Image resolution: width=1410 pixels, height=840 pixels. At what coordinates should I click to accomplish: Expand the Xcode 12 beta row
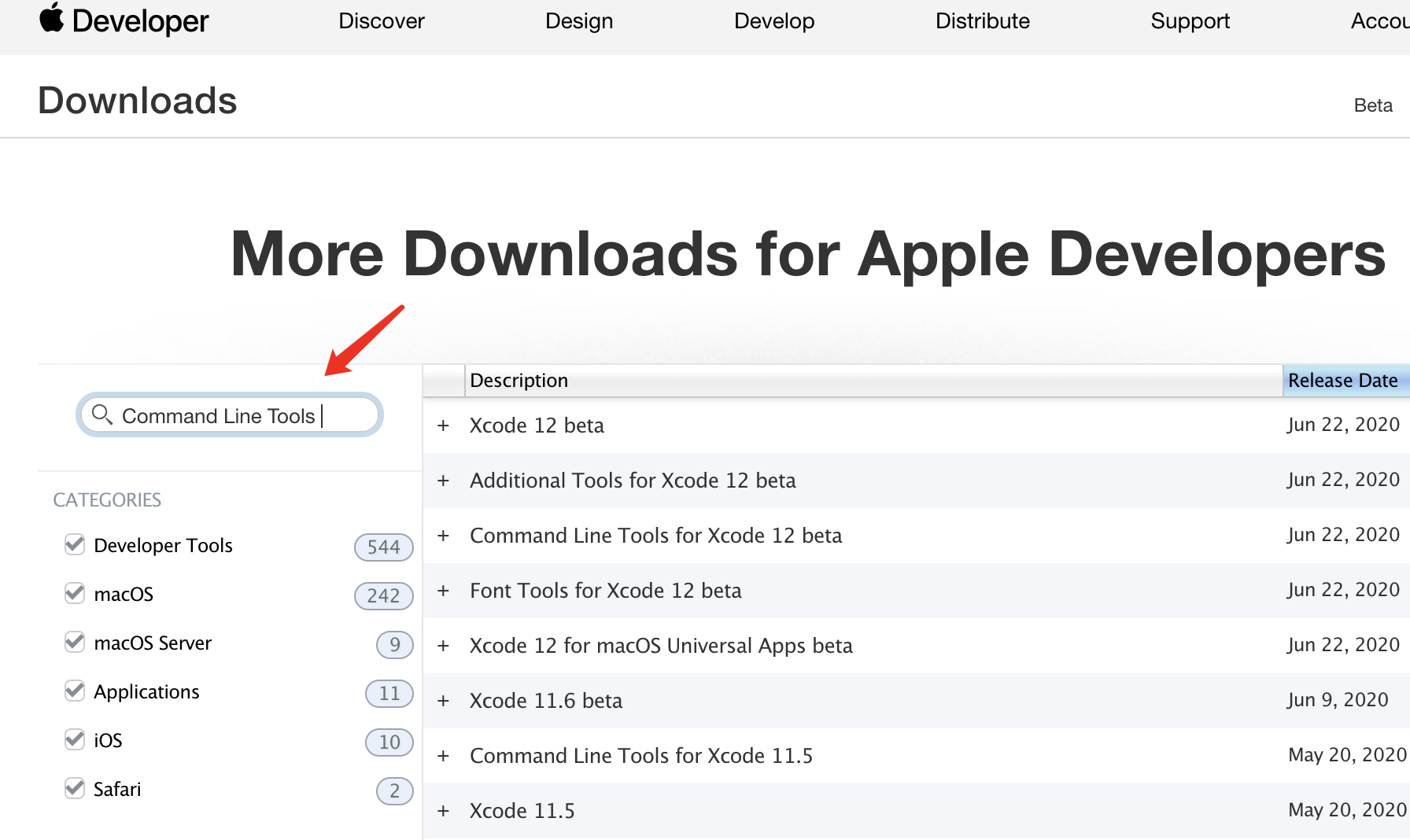444,426
